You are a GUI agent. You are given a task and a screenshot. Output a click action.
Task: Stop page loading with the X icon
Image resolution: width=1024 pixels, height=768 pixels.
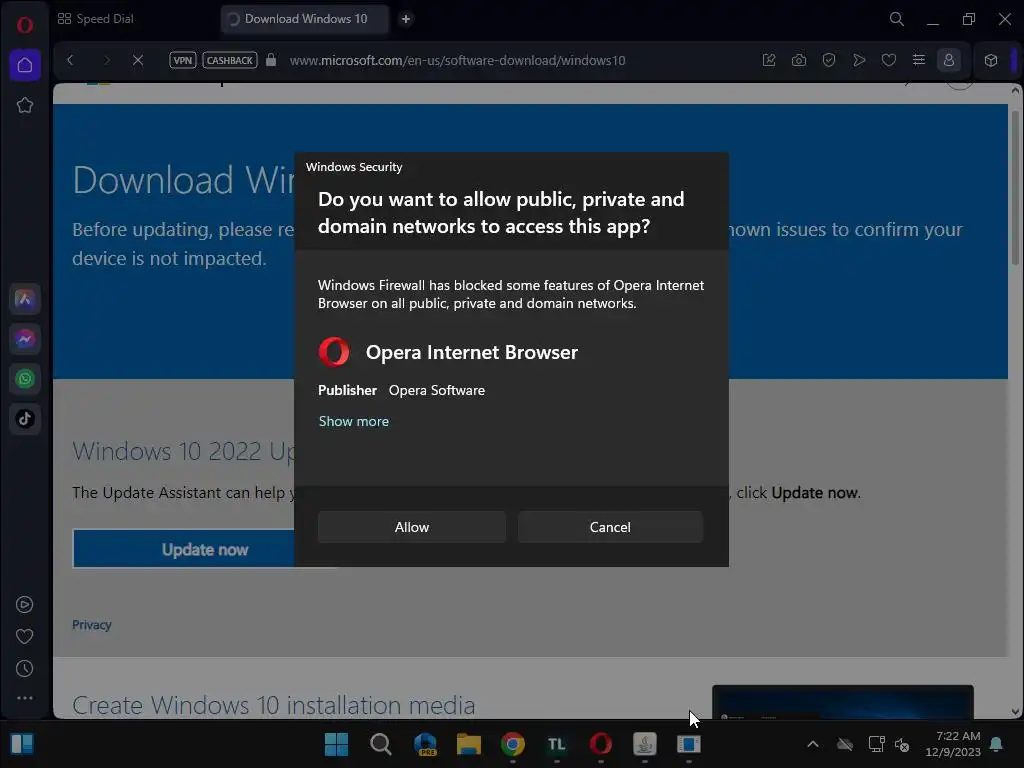(x=138, y=60)
